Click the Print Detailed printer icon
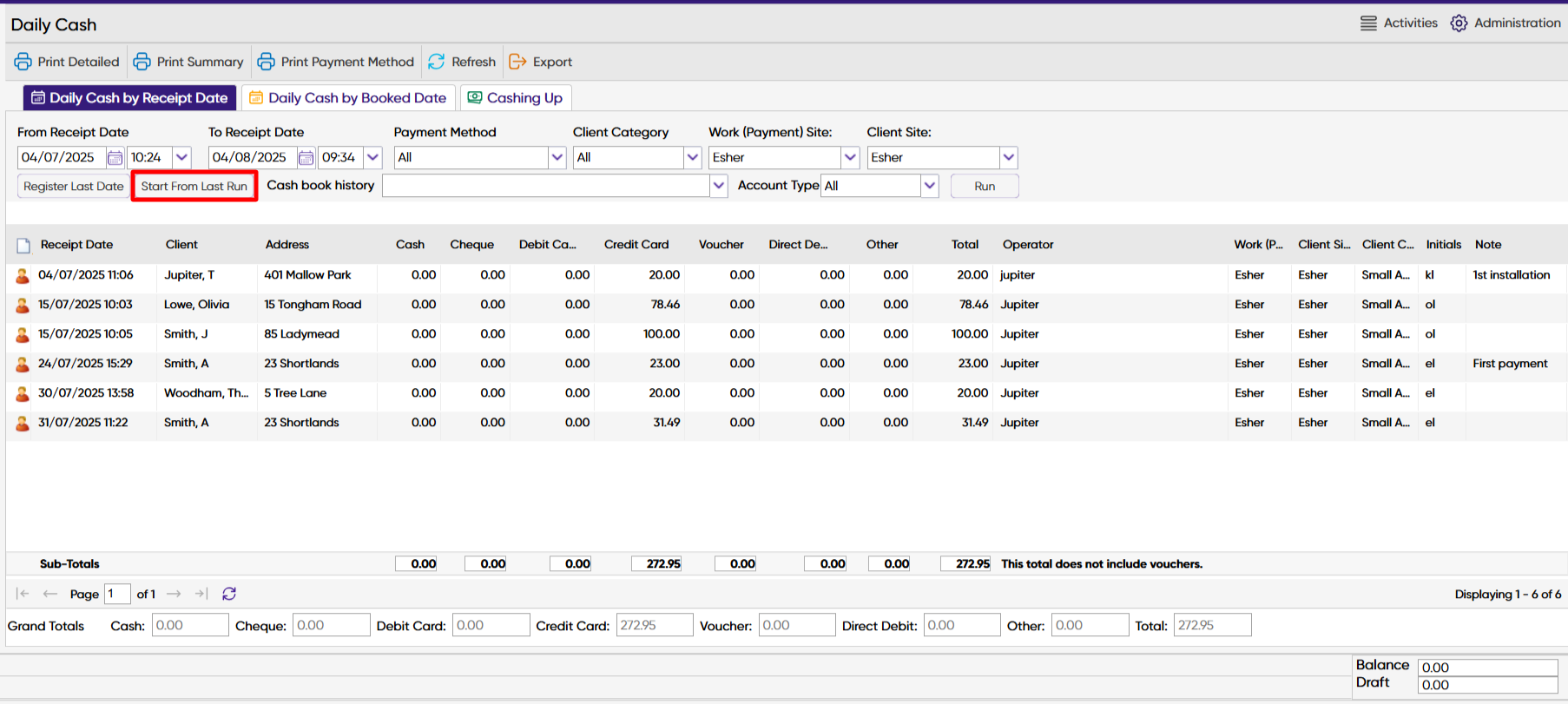Screen dimensions: 1568x704 click(23, 62)
